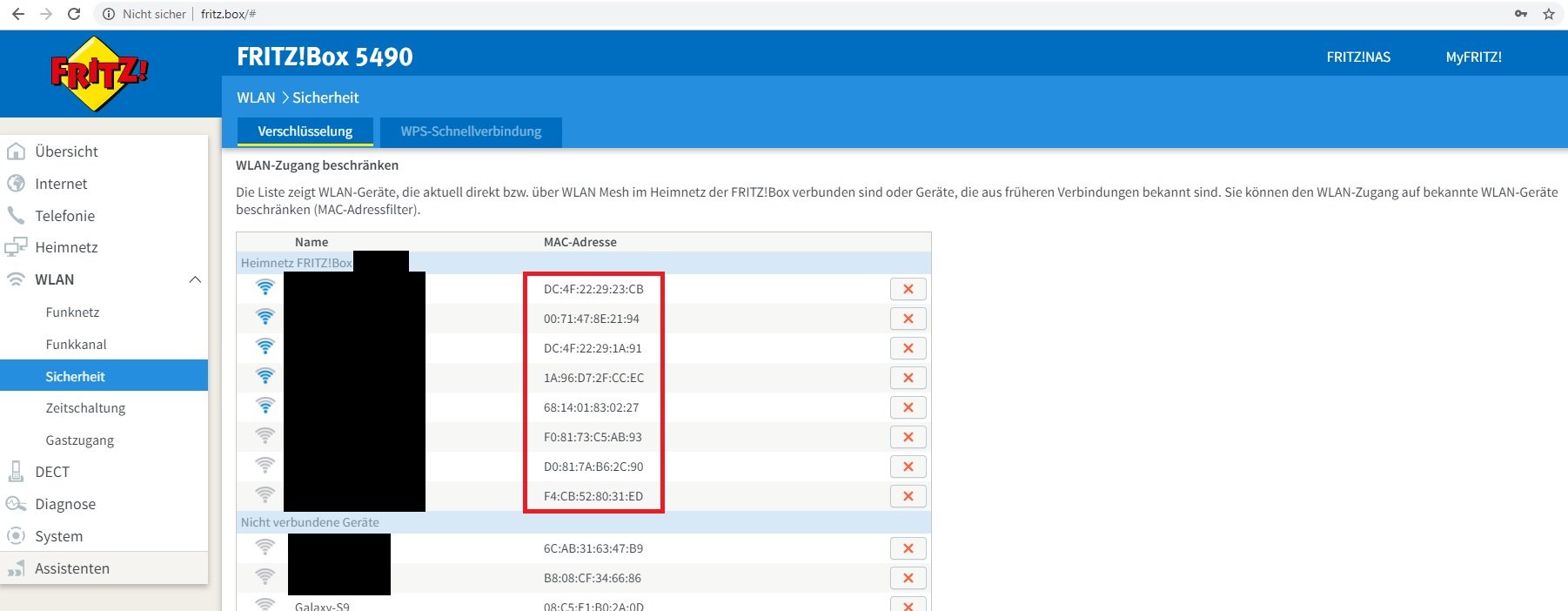Click the 'Nicht sicher' site info icon
1568x611 pixels.
pyautogui.click(x=109, y=14)
